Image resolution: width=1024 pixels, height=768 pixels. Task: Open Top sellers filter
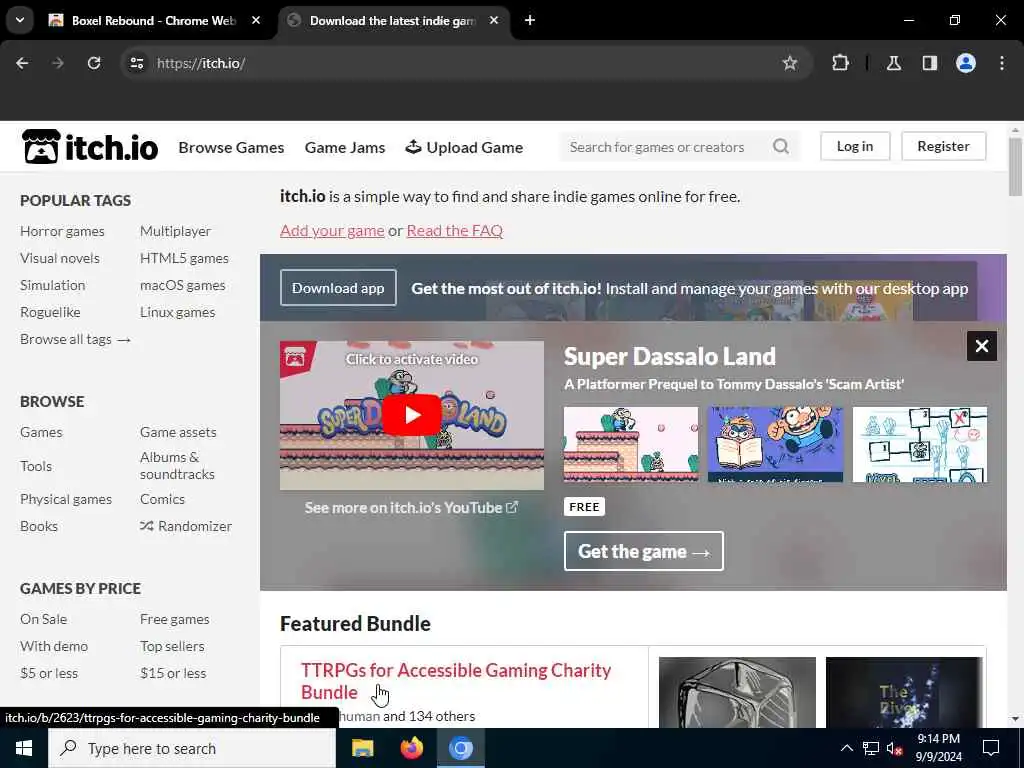tap(172, 647)
